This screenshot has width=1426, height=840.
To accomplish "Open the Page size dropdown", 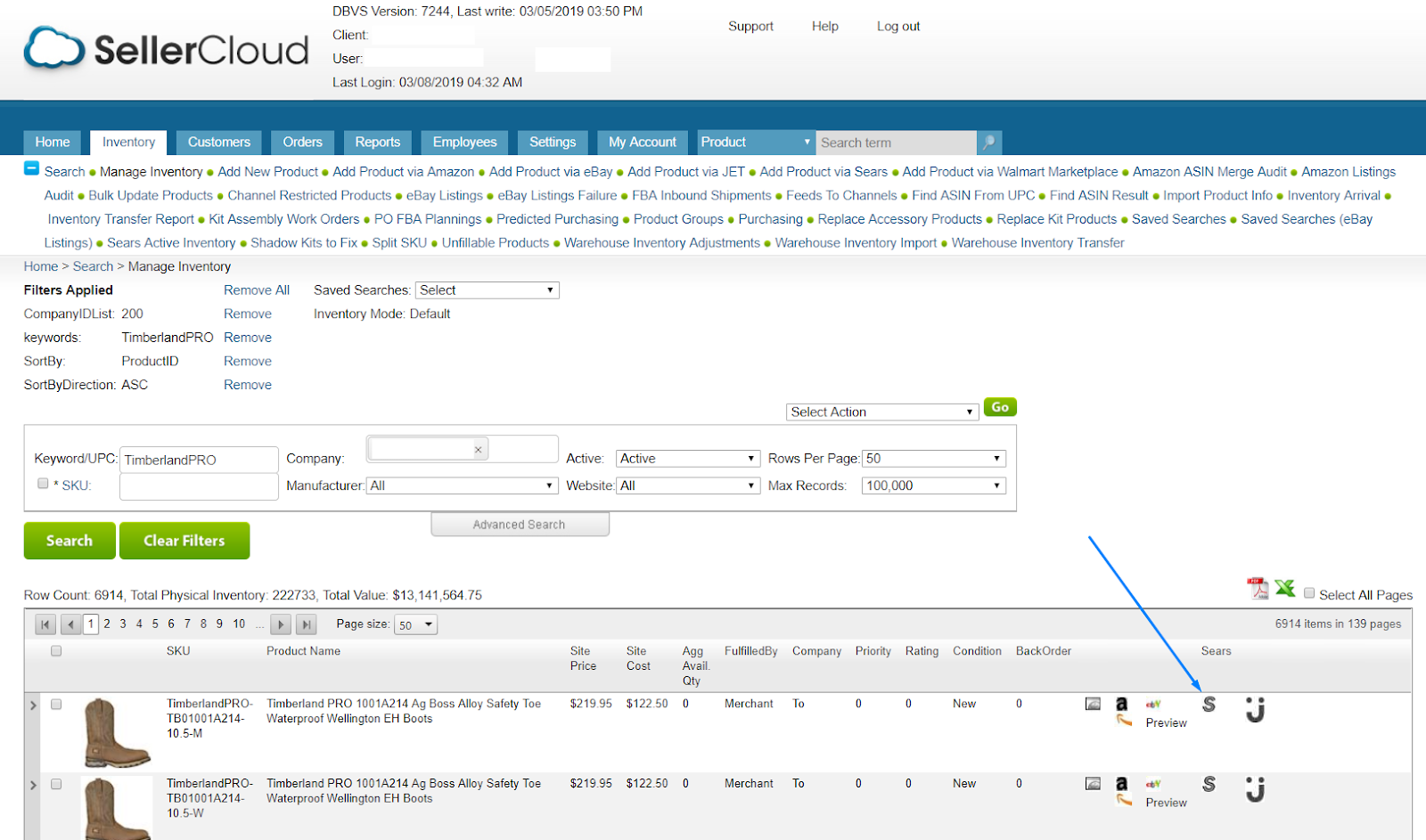I will pos(416,625).
